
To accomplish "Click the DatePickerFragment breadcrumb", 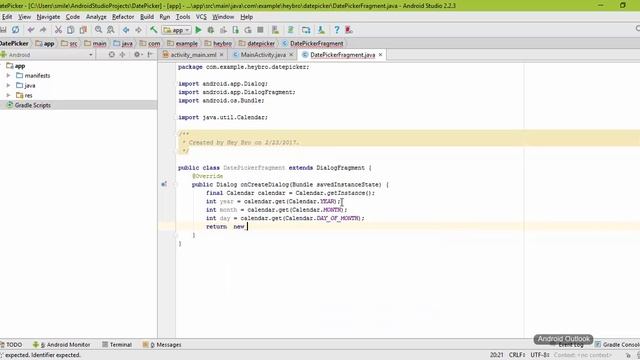I will pyautogui.click(x=313, y=43).
